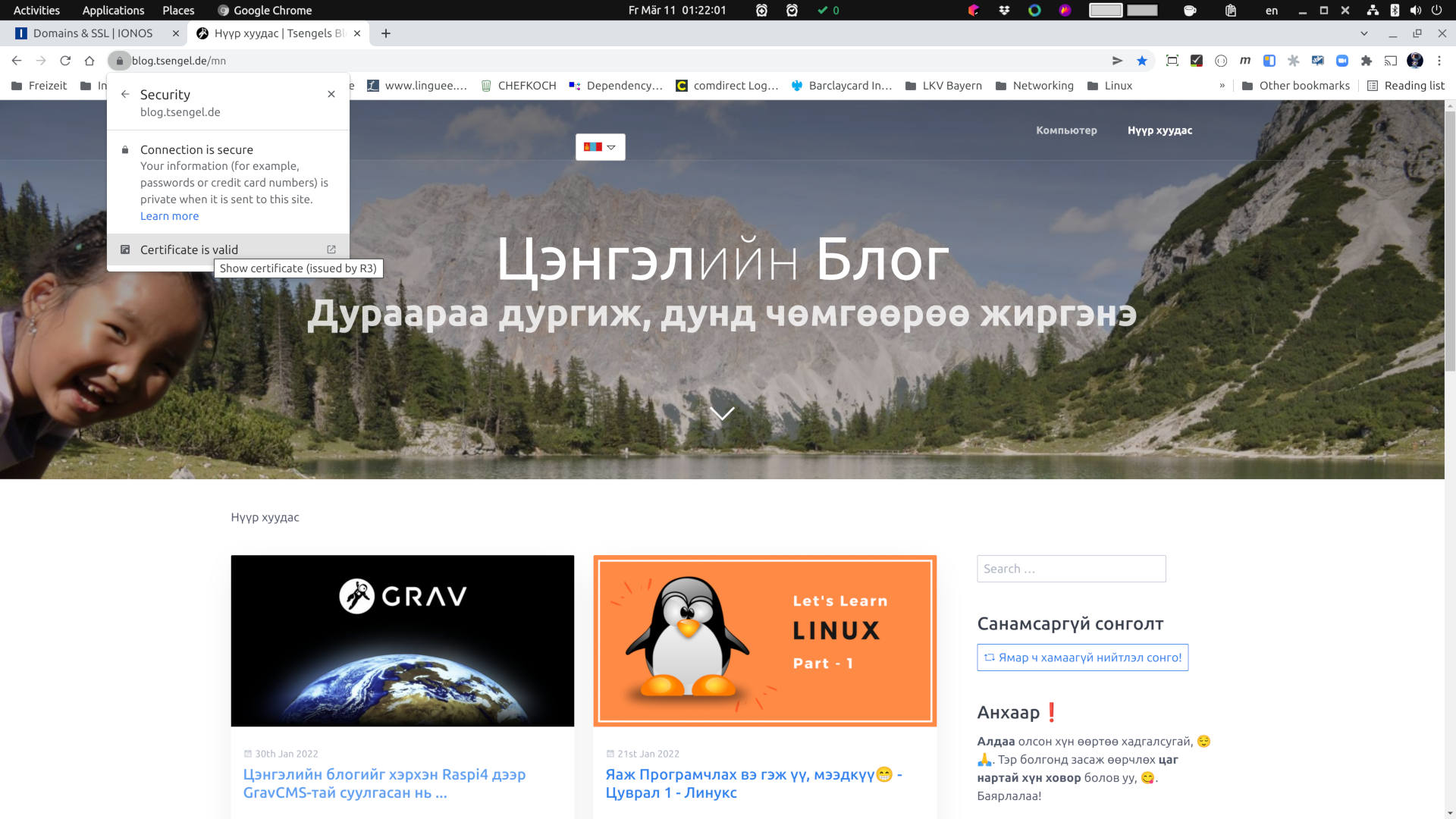
Task: Click the Cast media icon
Action: point(1391,61)
